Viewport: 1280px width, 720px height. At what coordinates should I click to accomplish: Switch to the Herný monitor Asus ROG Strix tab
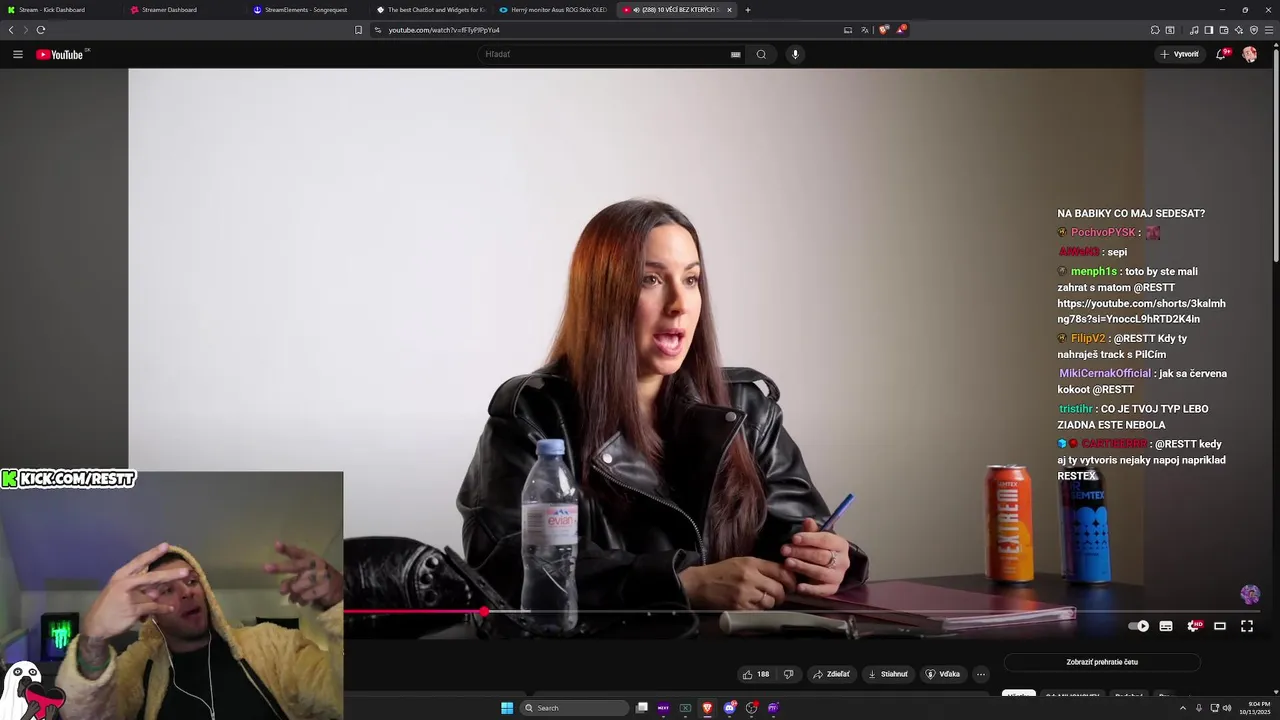554,10
